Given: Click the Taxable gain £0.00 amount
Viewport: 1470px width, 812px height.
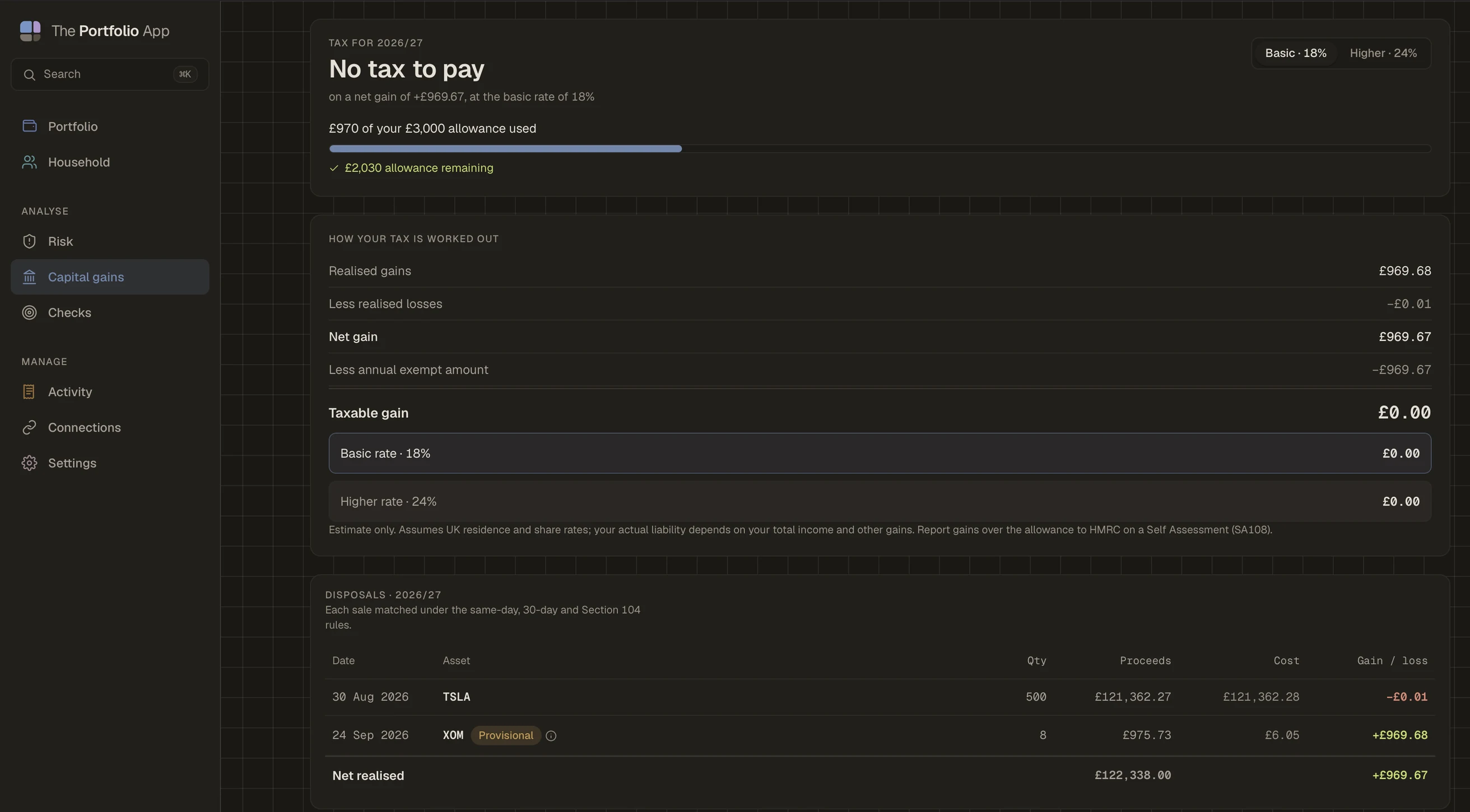Looking at the screenshot, I should tap(1404, 413).
